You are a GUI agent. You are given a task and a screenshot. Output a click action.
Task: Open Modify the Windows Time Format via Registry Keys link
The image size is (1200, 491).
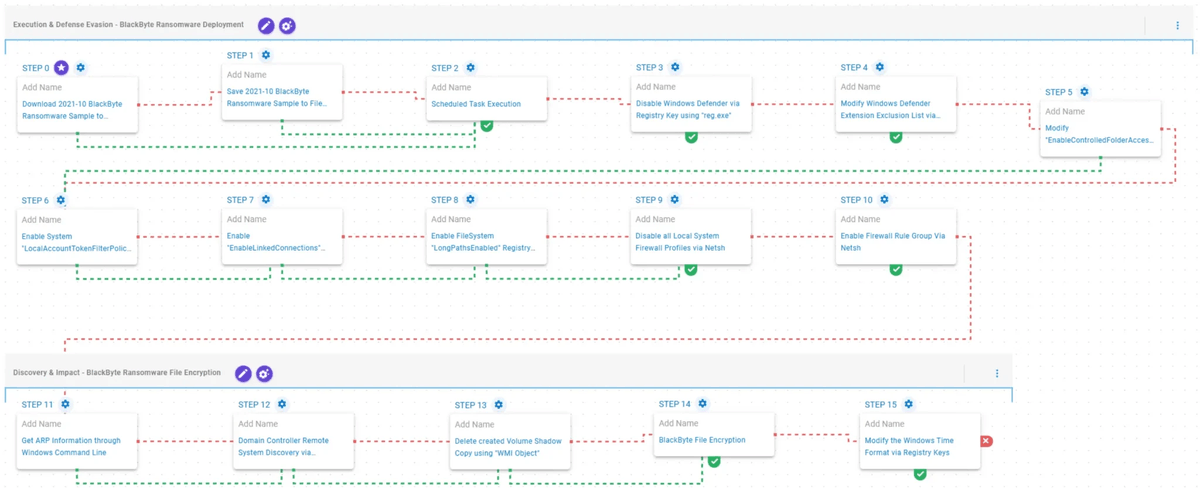(907, 446)
